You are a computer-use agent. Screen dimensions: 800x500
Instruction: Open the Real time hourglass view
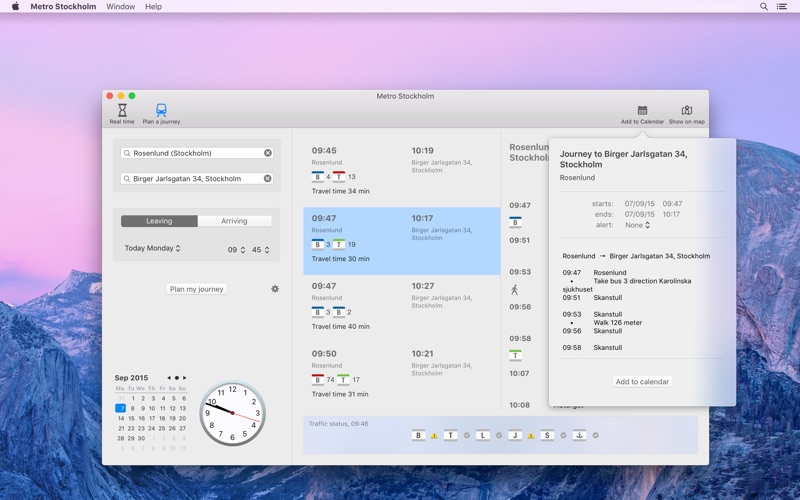(122, 114)
